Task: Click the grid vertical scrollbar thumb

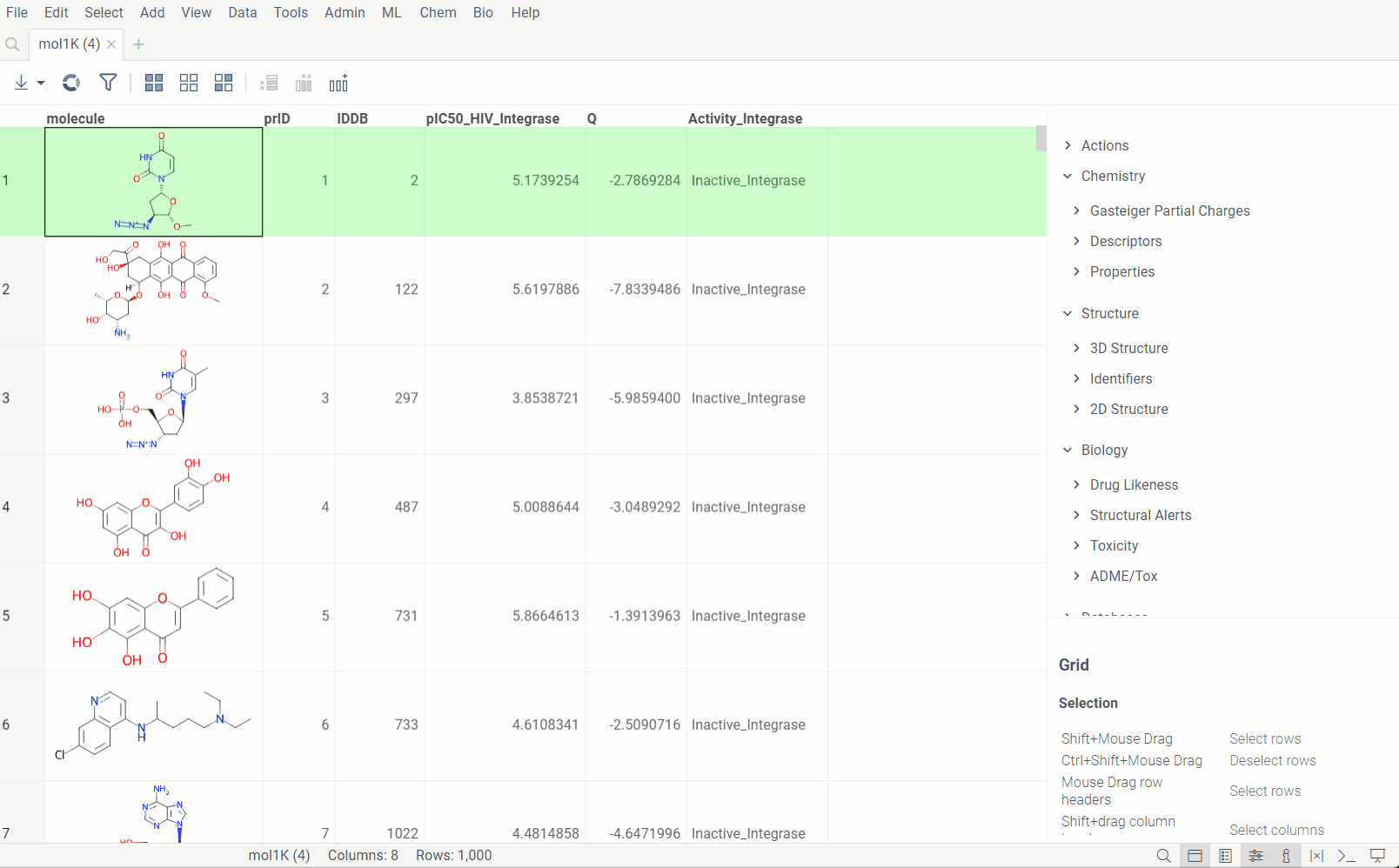Action: click(x=1041, y=138)
